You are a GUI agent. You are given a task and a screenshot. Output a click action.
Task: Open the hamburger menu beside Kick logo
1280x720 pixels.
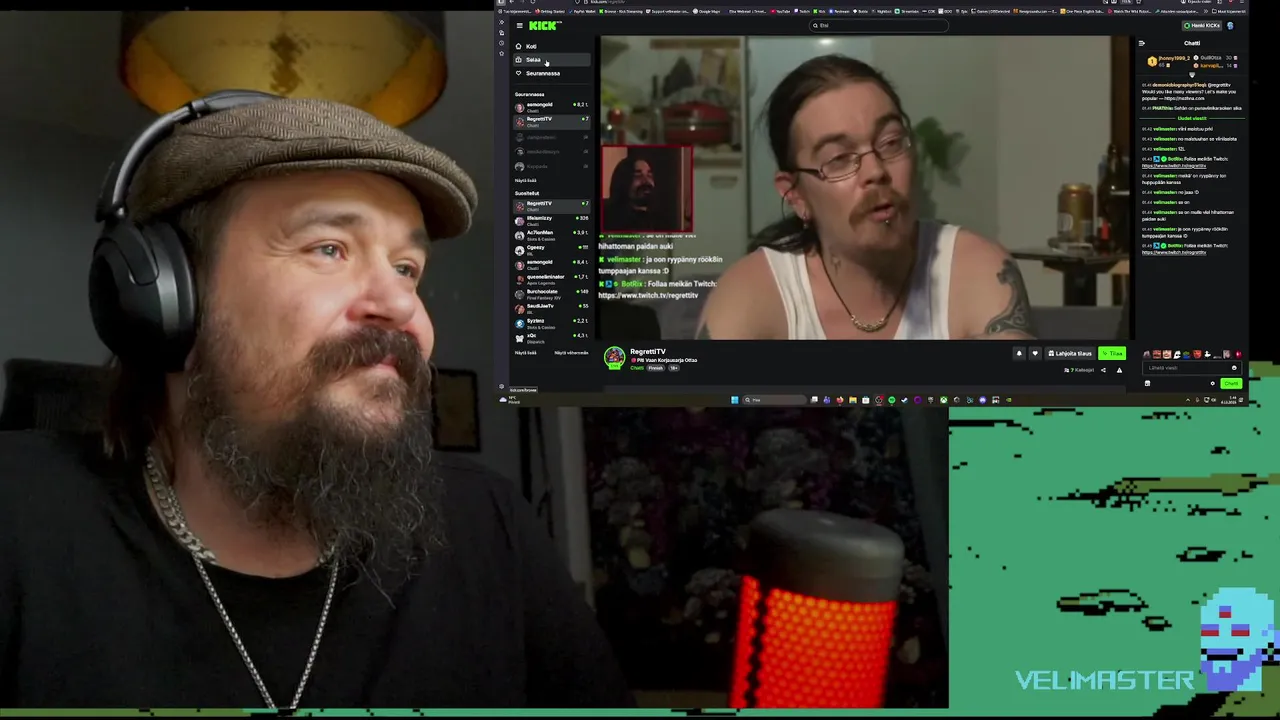pos(519,26)
